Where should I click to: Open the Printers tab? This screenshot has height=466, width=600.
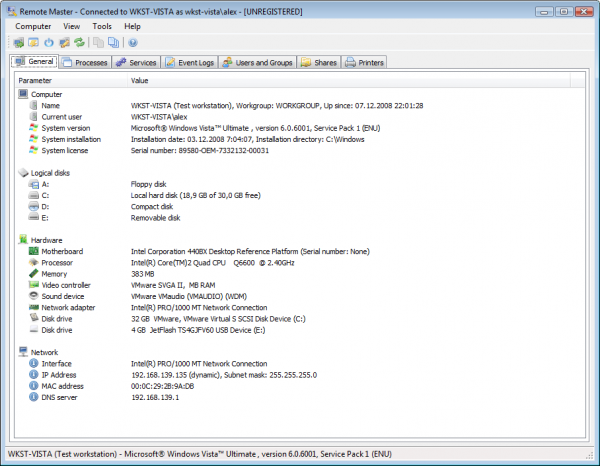(x=364, y=62)
